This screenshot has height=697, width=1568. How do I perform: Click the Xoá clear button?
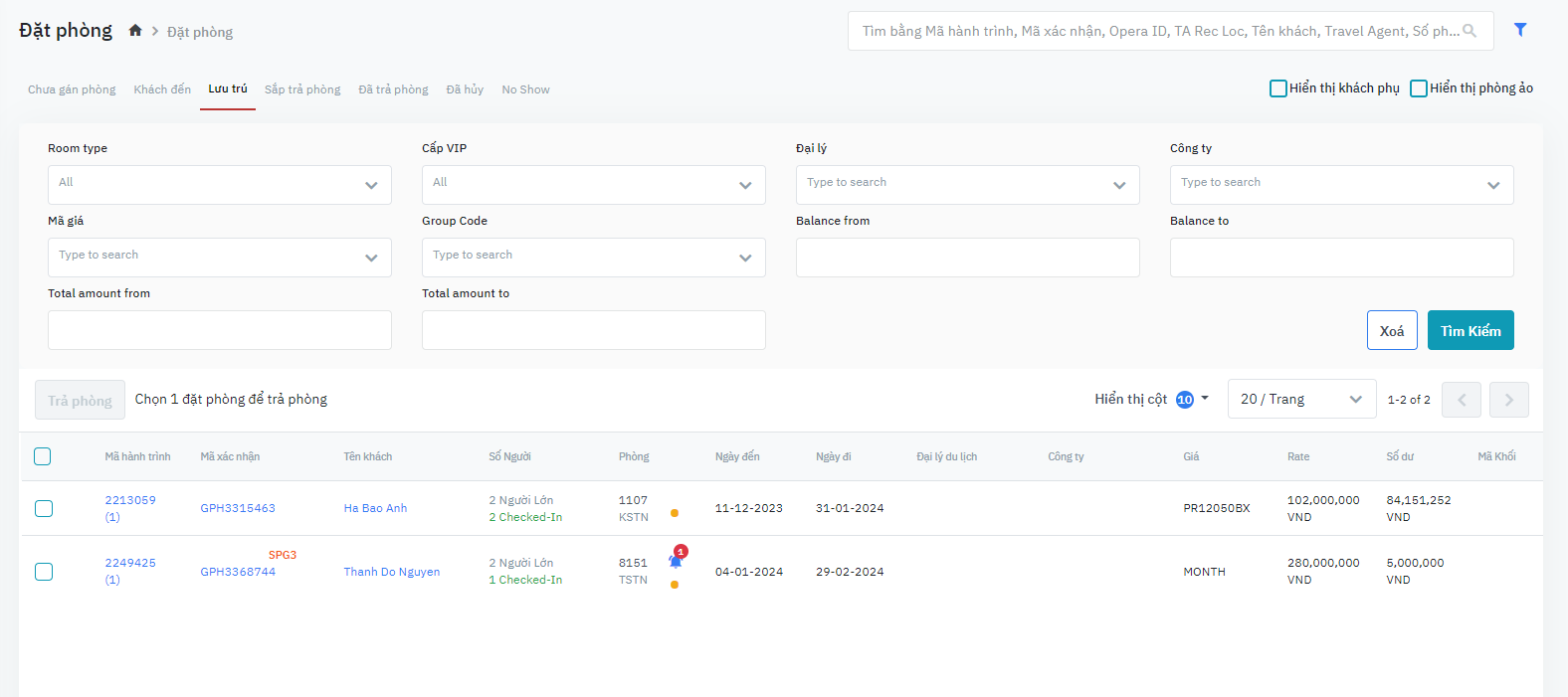pos(1391,330)
